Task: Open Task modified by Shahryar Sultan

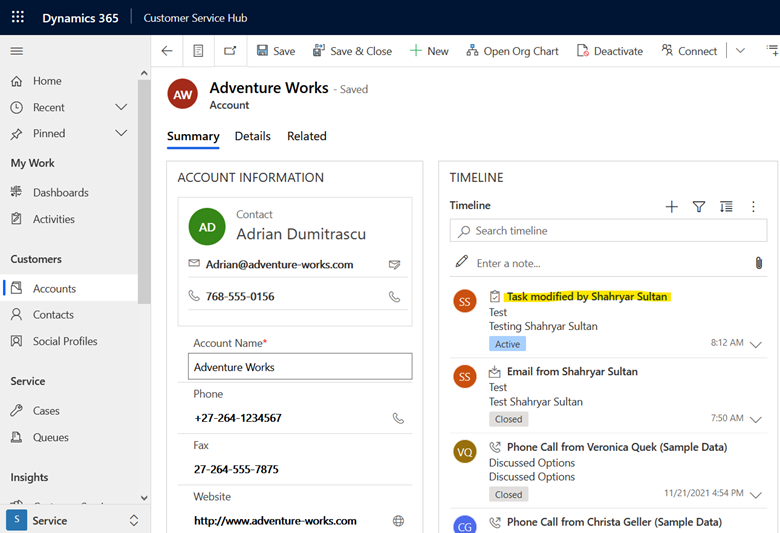Action: click(x=587, y=297)
